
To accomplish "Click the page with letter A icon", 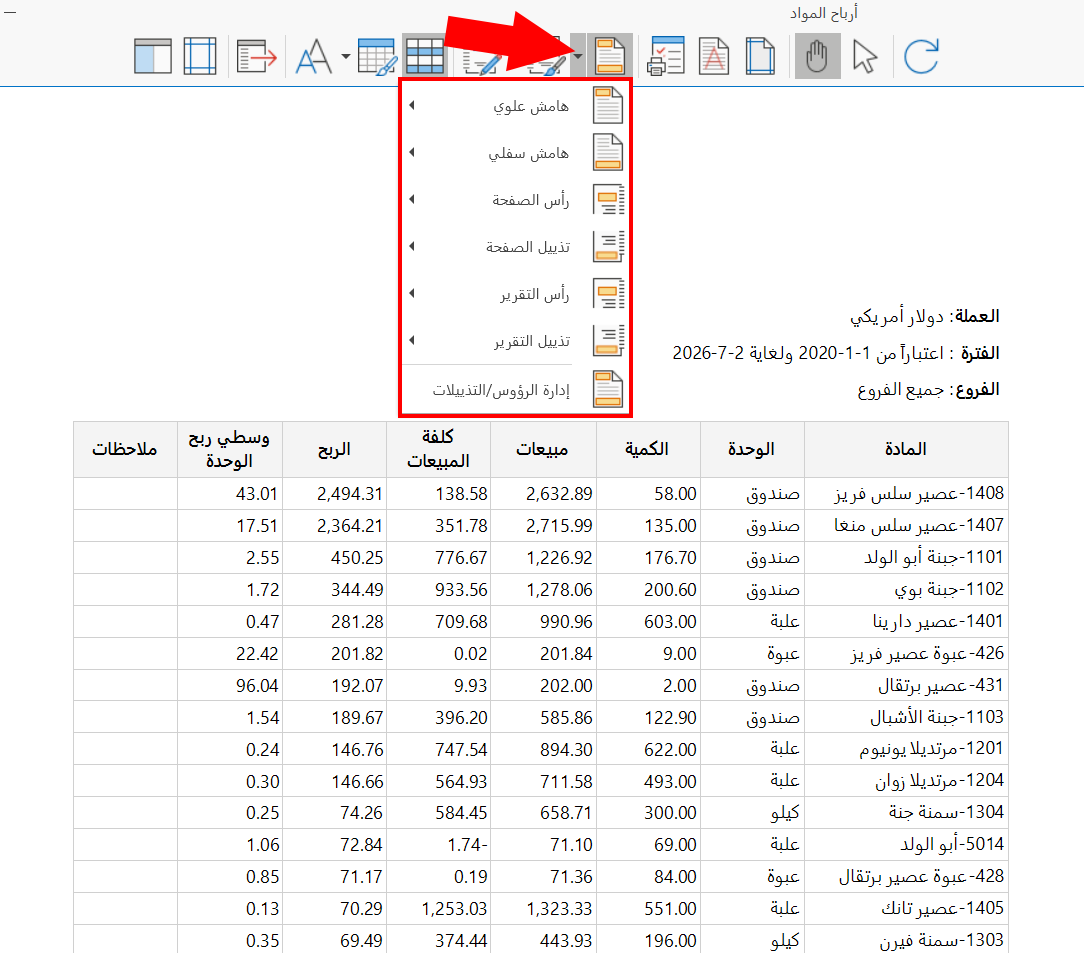I will click(714, 56).
